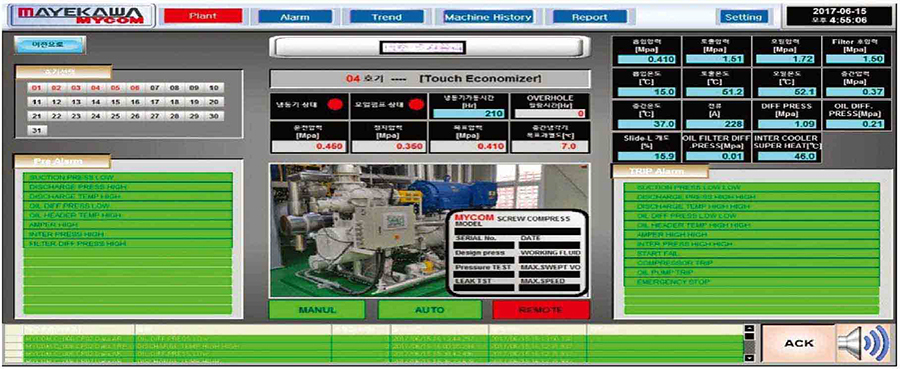Open the Setting menu

743,17
